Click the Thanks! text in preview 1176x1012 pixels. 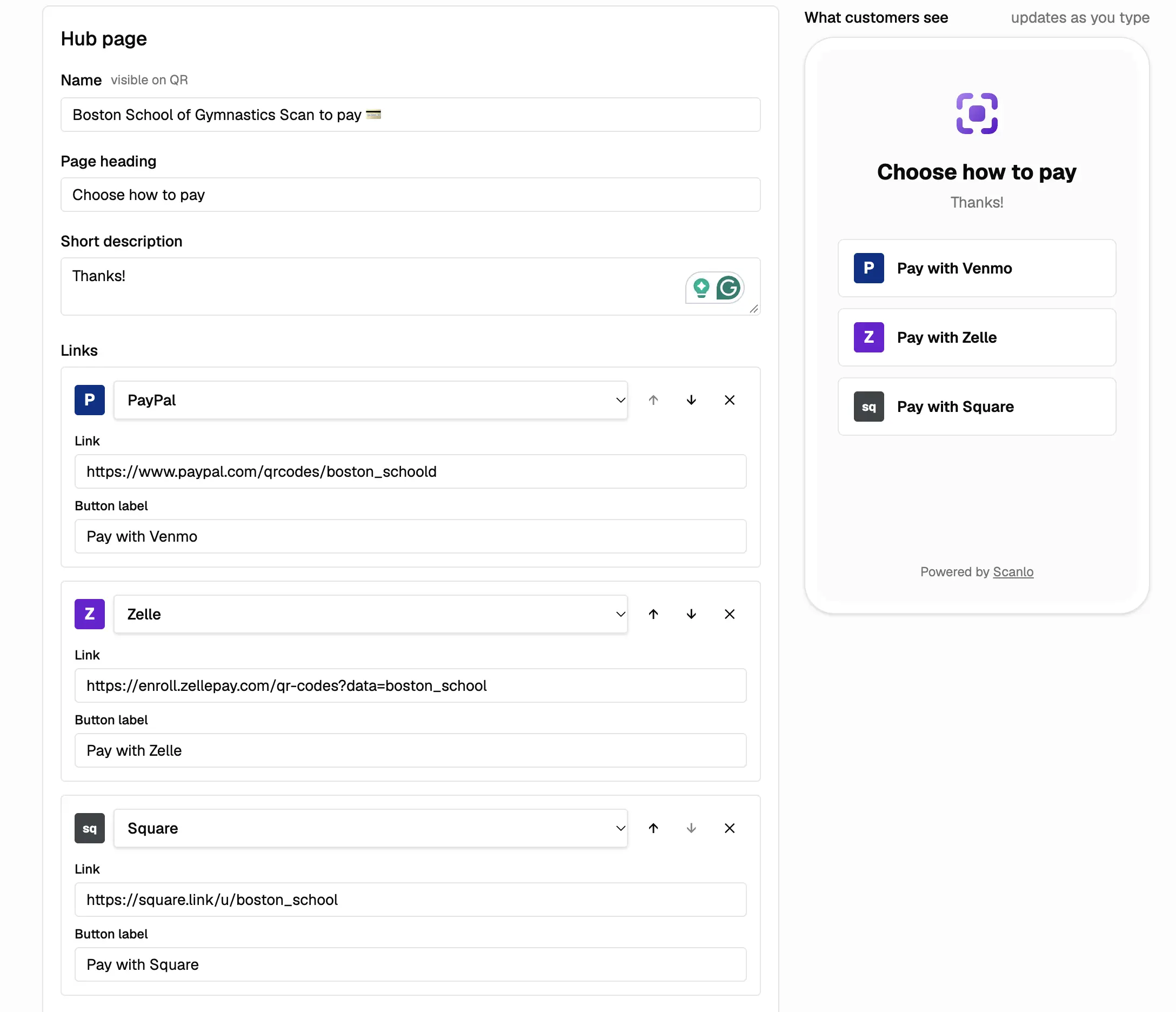pos(977,203)
